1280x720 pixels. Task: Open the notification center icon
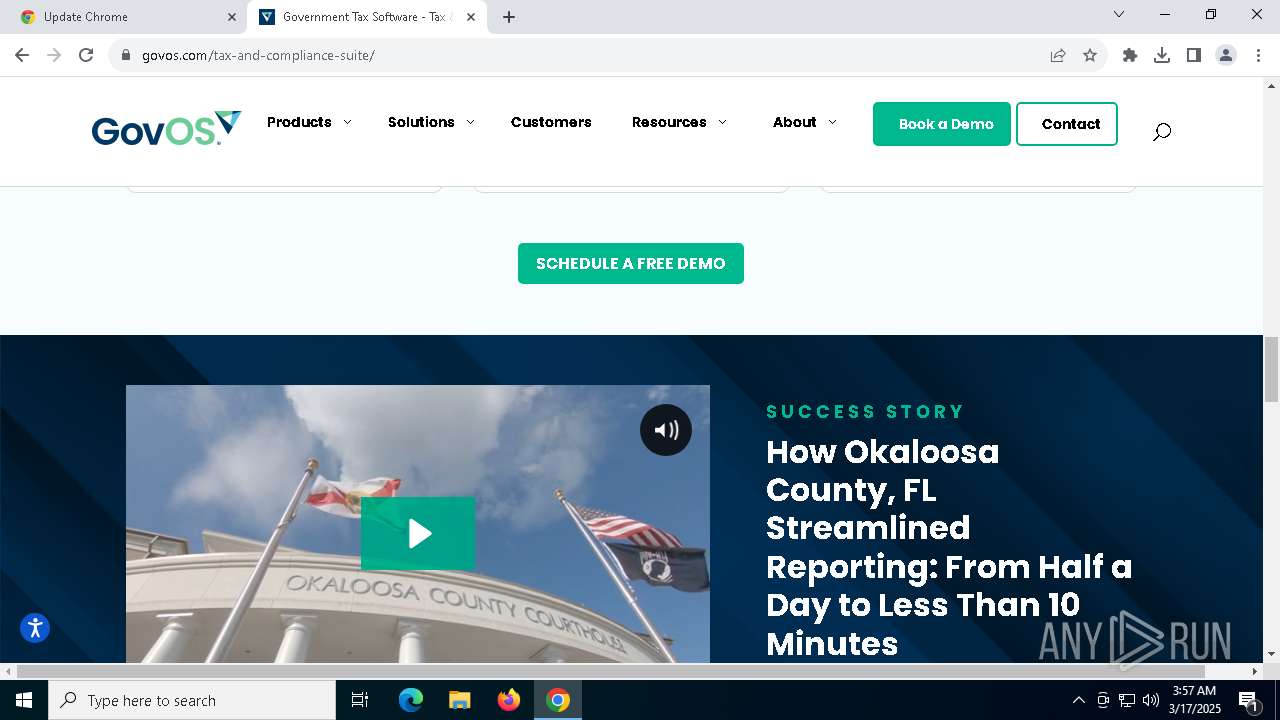coord(1248,700)
